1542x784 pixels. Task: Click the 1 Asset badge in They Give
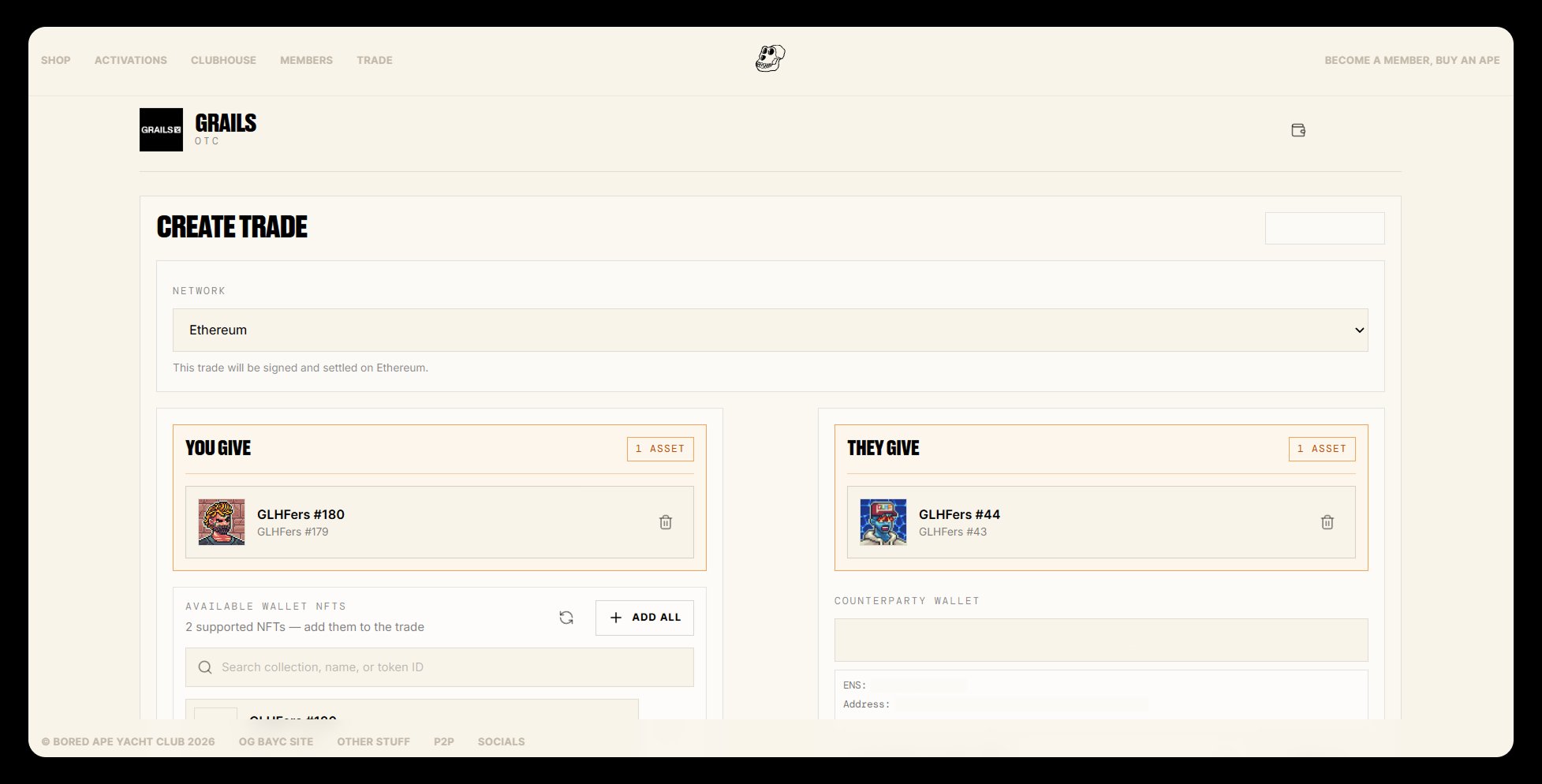point(1322,449)
